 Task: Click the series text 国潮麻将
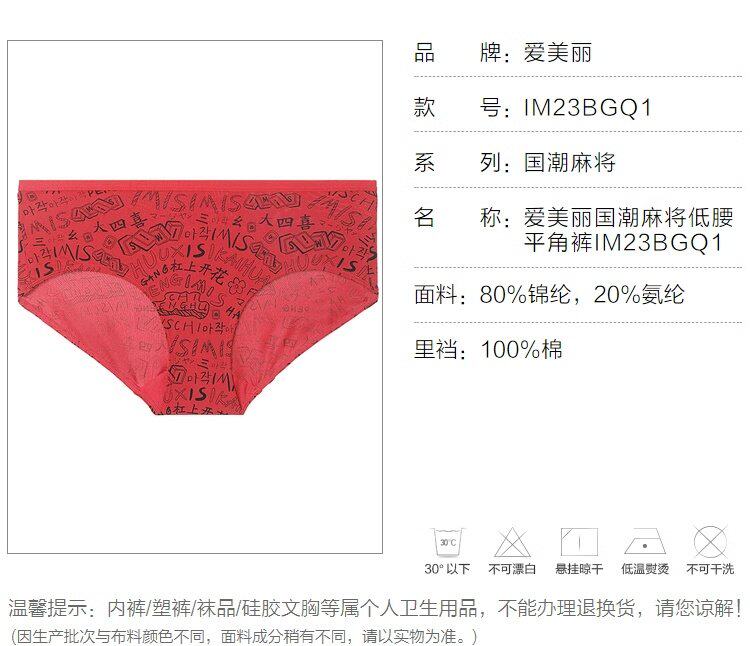pyautogui.click(x=569, y=163)
